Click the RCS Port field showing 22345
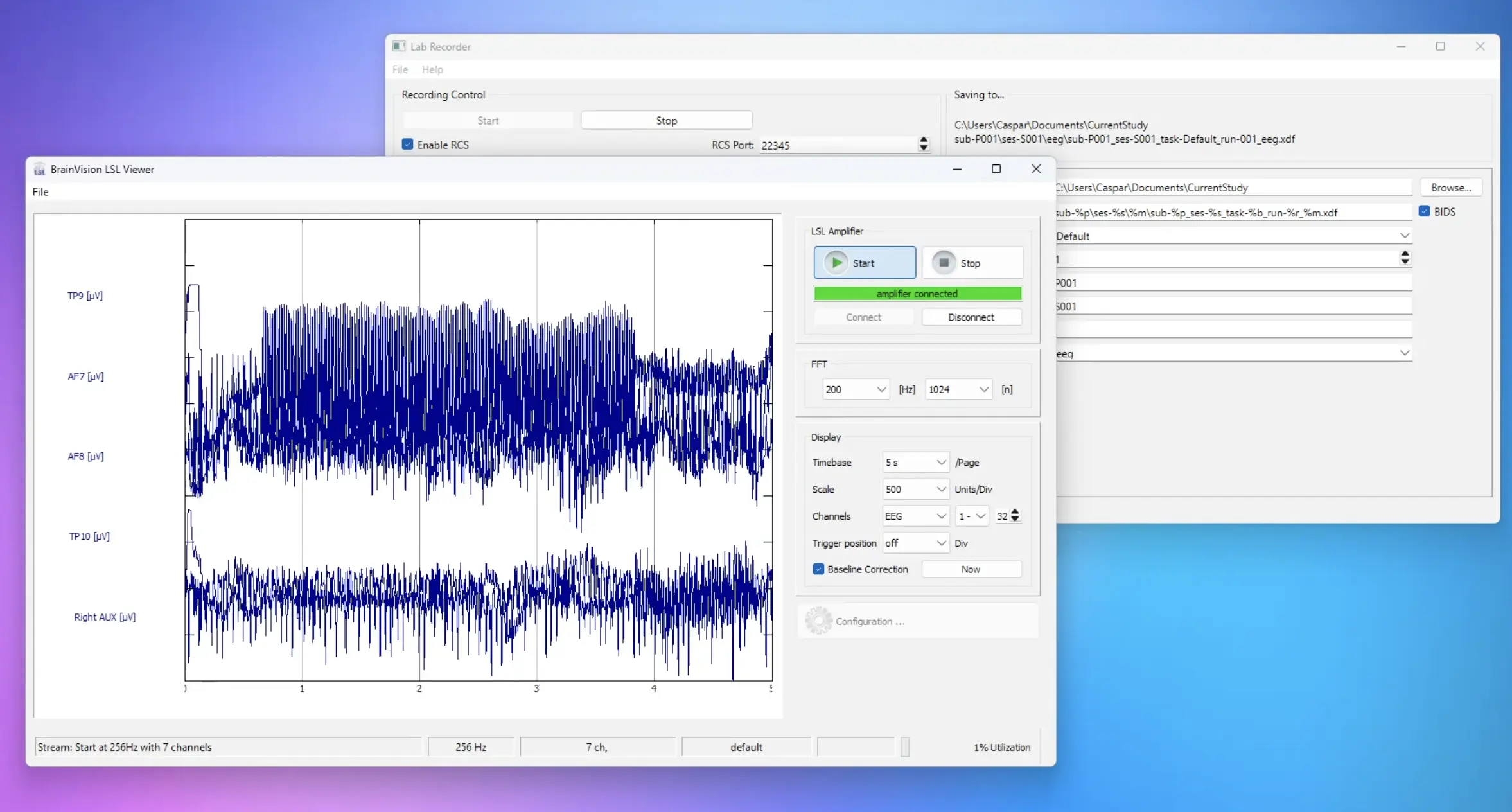The width and height of the screenshot is (1512, 812). tap(838, 145)
